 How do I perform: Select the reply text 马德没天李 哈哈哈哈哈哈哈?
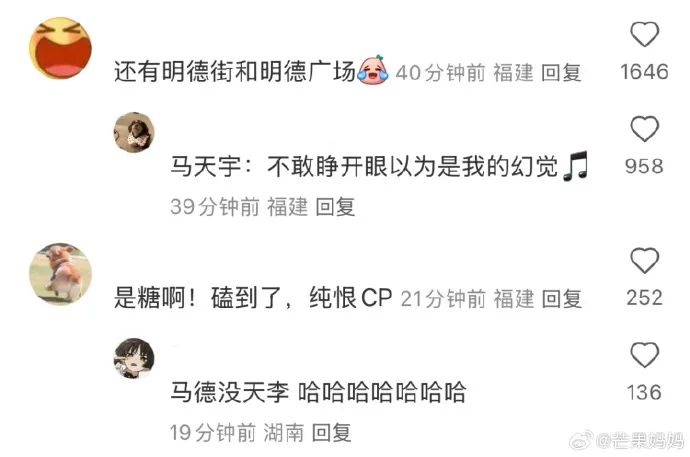[318, 392]
